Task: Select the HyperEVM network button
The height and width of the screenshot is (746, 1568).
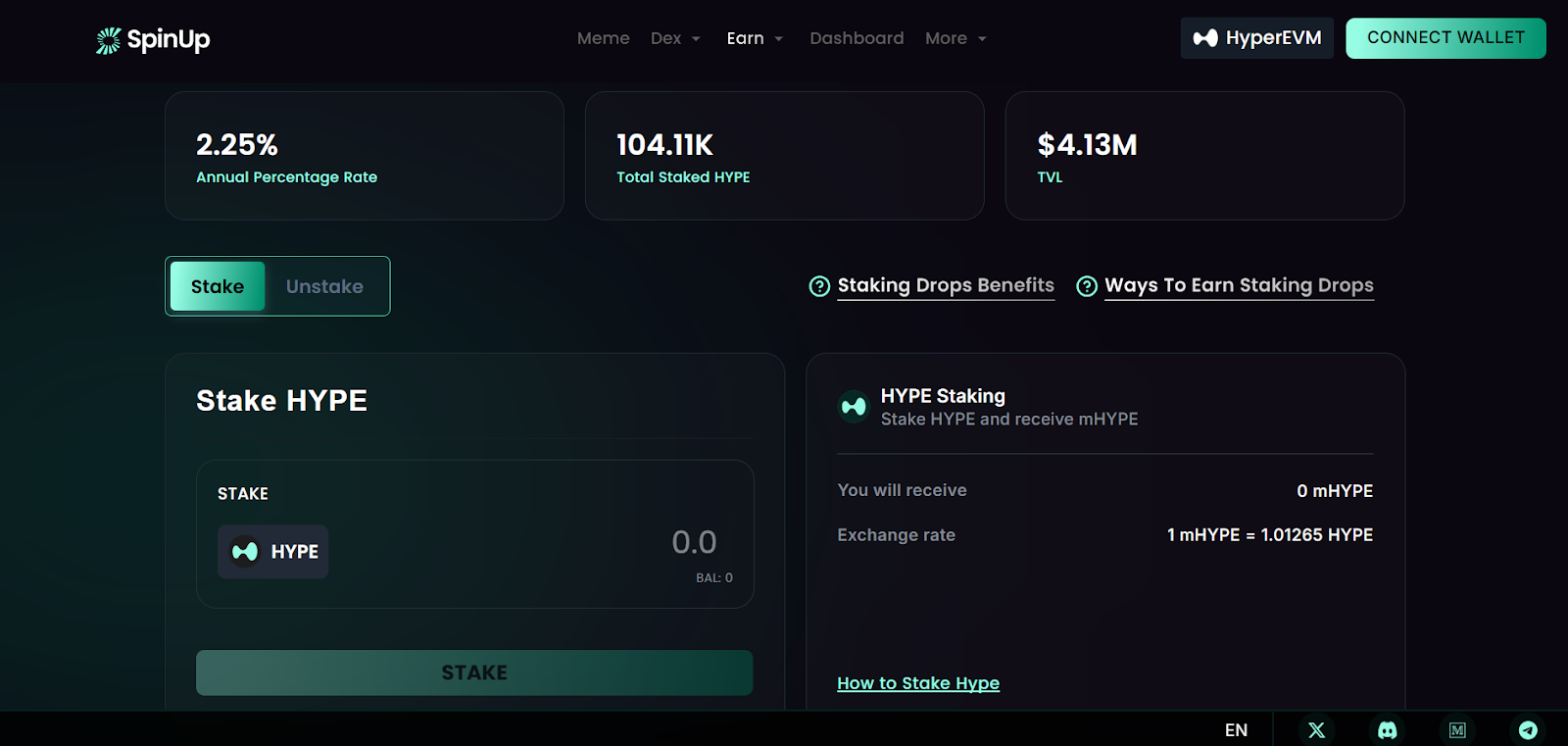Action: [1256, 38]
